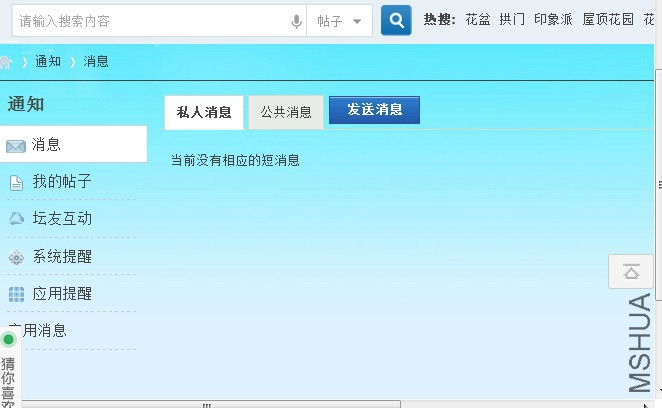Screen dimensions: 662x408
Task: Open the 通知 breadcrumb link
Action: 48,62
